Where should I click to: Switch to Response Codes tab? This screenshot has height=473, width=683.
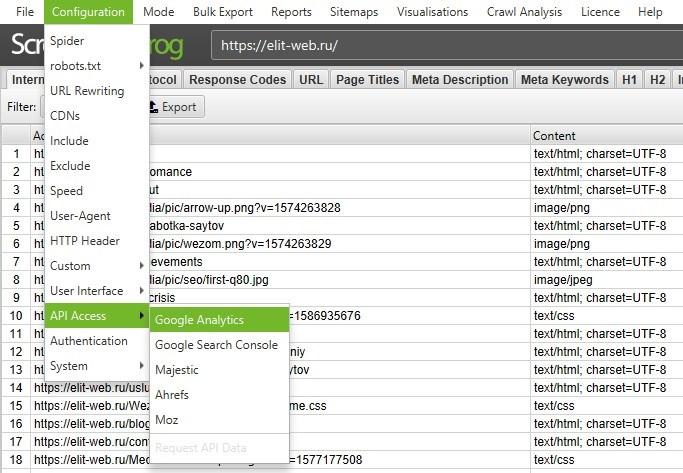237,80
